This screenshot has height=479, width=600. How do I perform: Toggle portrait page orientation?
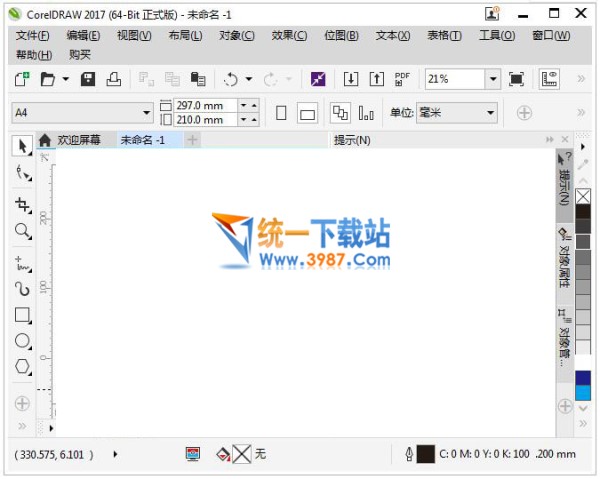point(281,113)
